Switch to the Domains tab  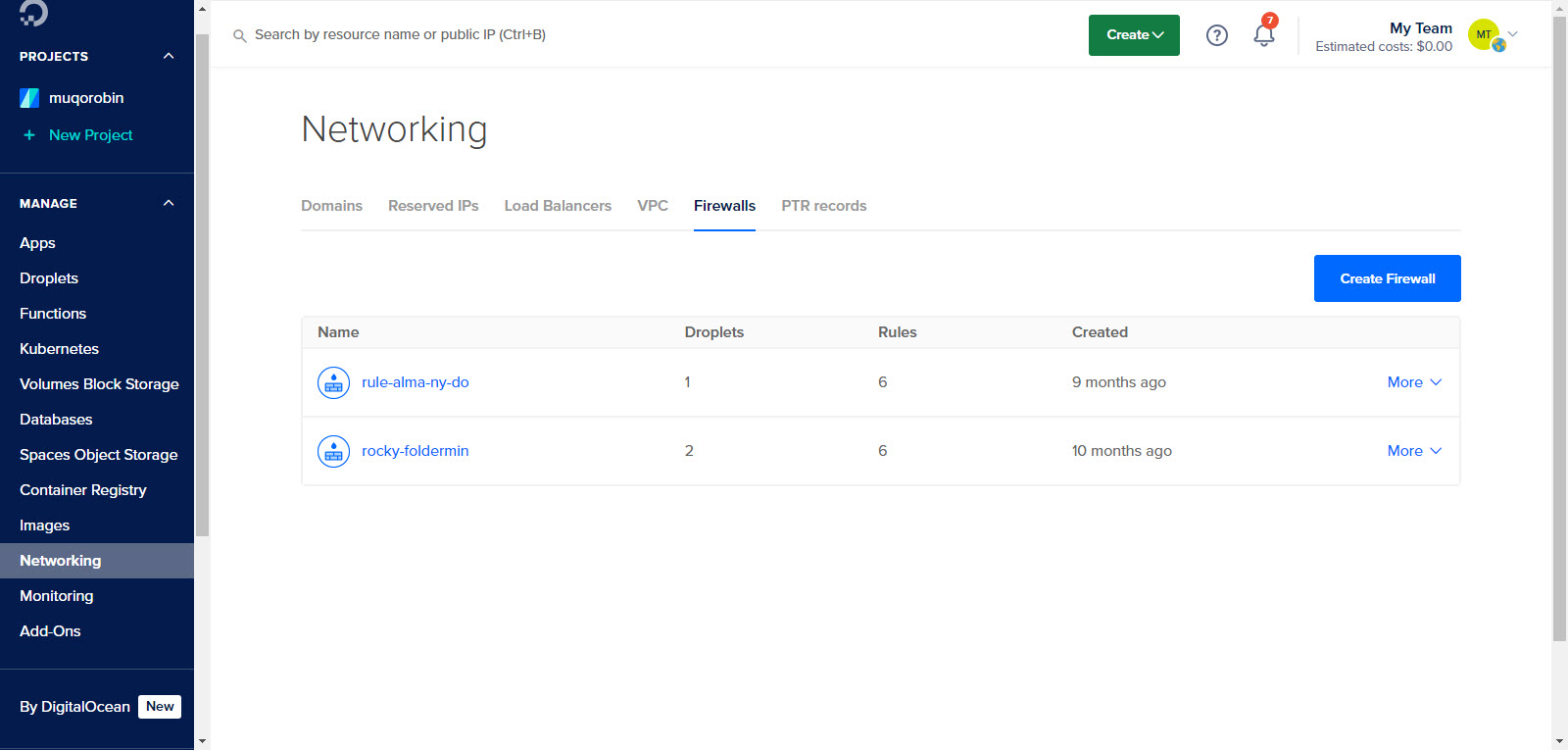tap(331, 206)
